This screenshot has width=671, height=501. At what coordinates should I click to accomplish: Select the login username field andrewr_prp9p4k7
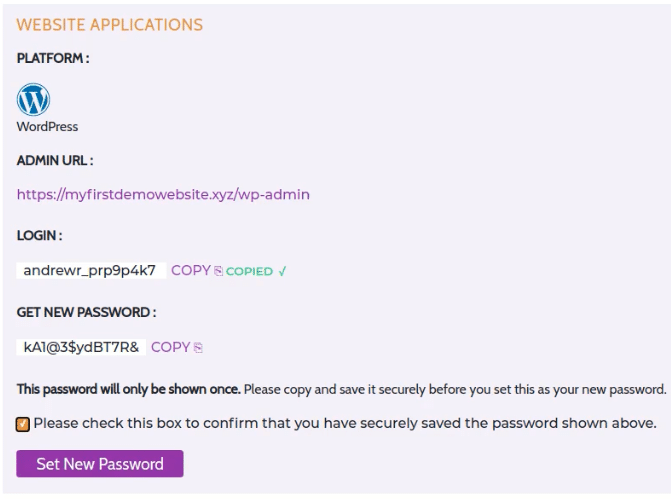click(91, 270)
